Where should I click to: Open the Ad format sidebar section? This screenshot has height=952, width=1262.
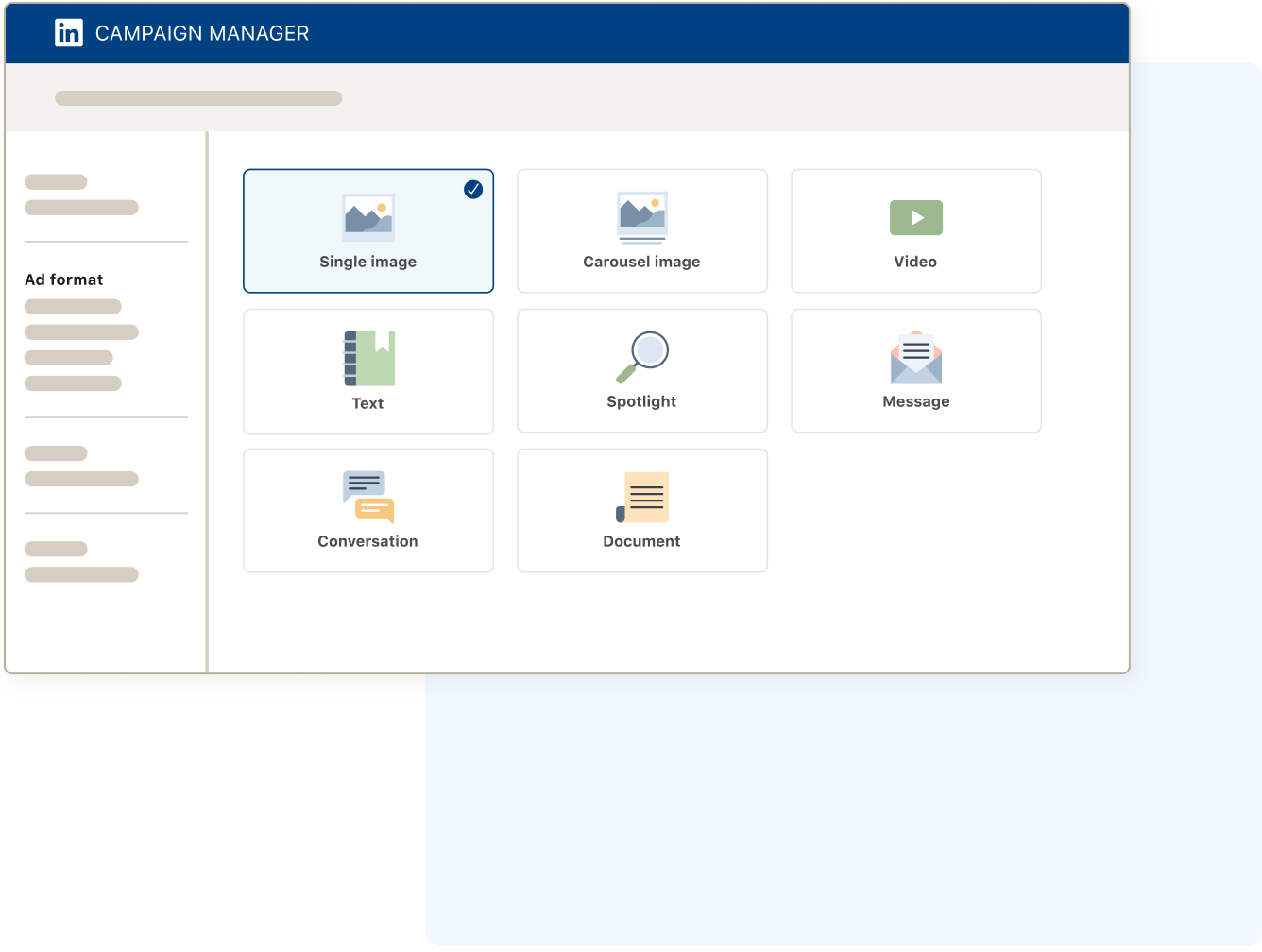tap(64, 280)
